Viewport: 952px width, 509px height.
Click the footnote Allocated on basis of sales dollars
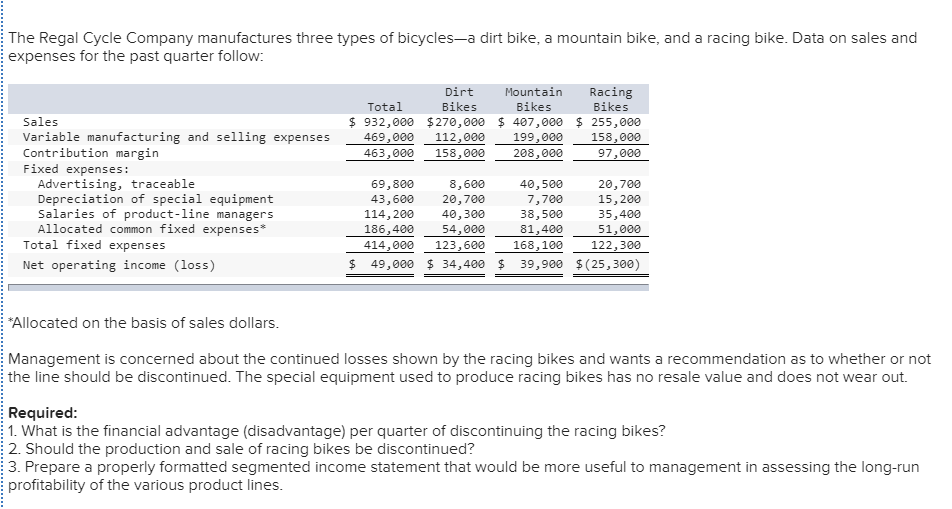143,323
